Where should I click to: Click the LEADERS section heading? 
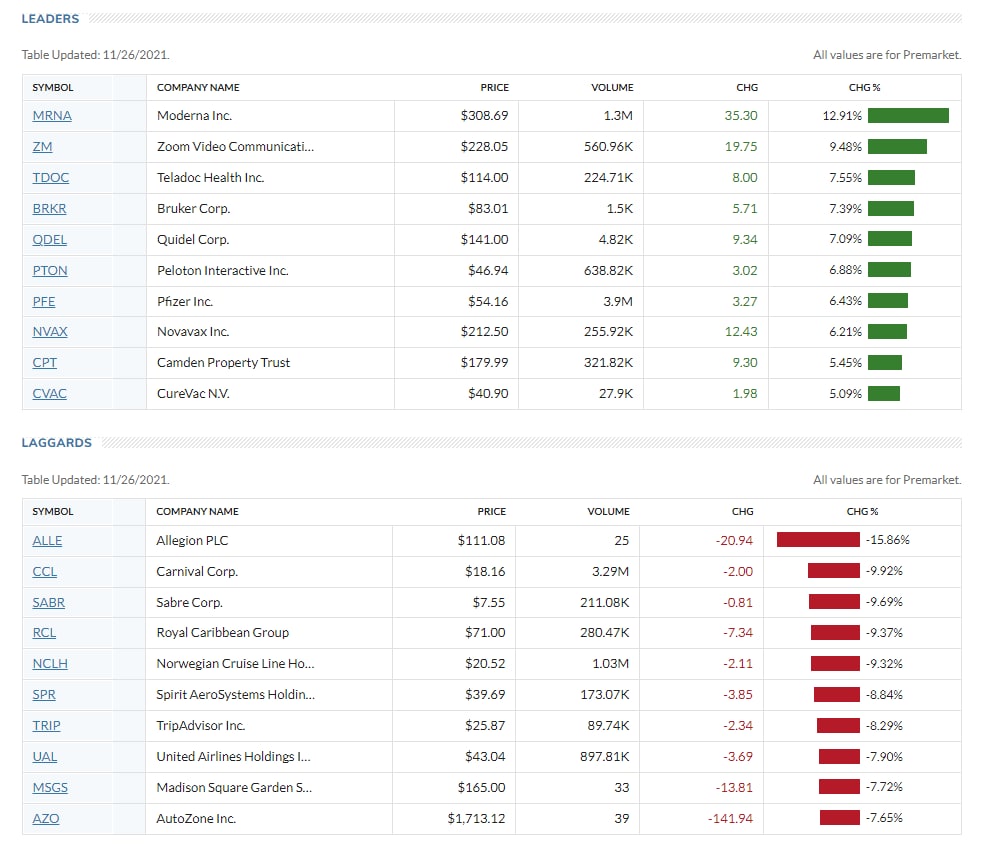tap(50, 19)
